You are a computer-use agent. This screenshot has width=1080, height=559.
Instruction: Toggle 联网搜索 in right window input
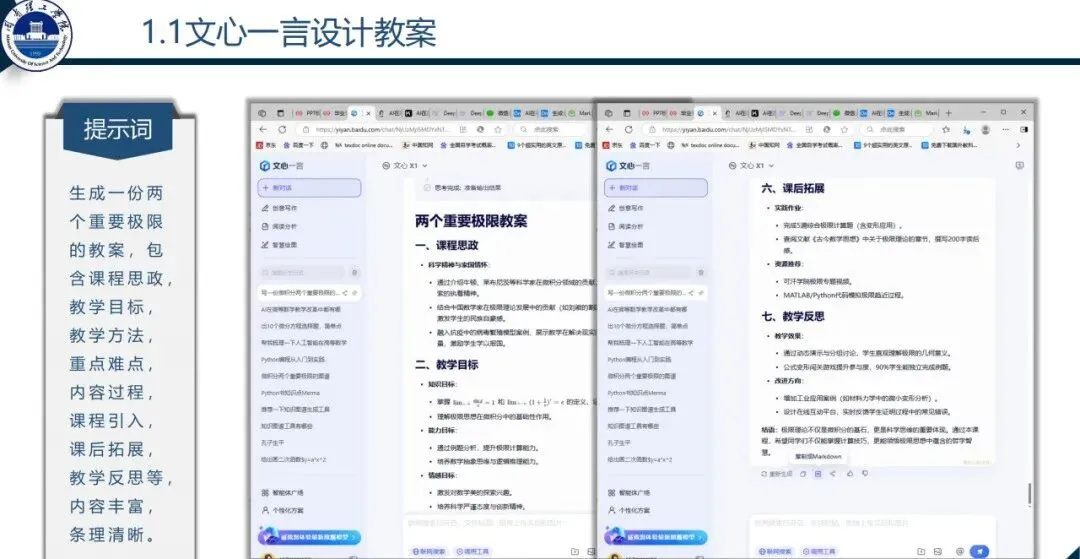click(x=775, y=551)
